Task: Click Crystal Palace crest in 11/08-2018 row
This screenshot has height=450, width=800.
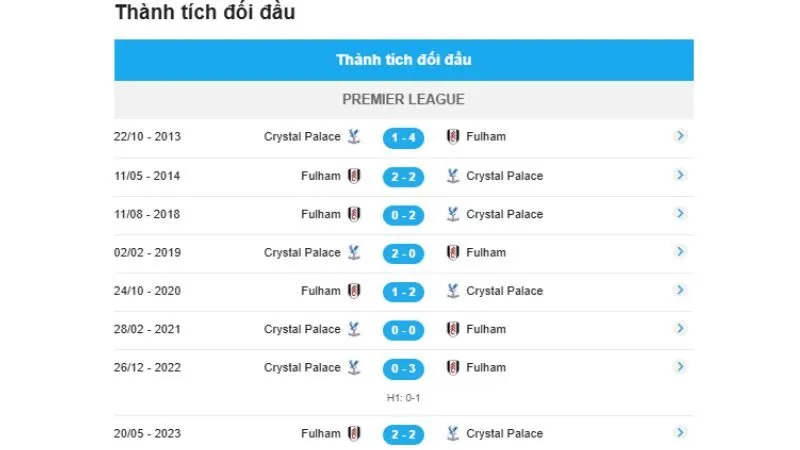Action: tap(454, 214)
